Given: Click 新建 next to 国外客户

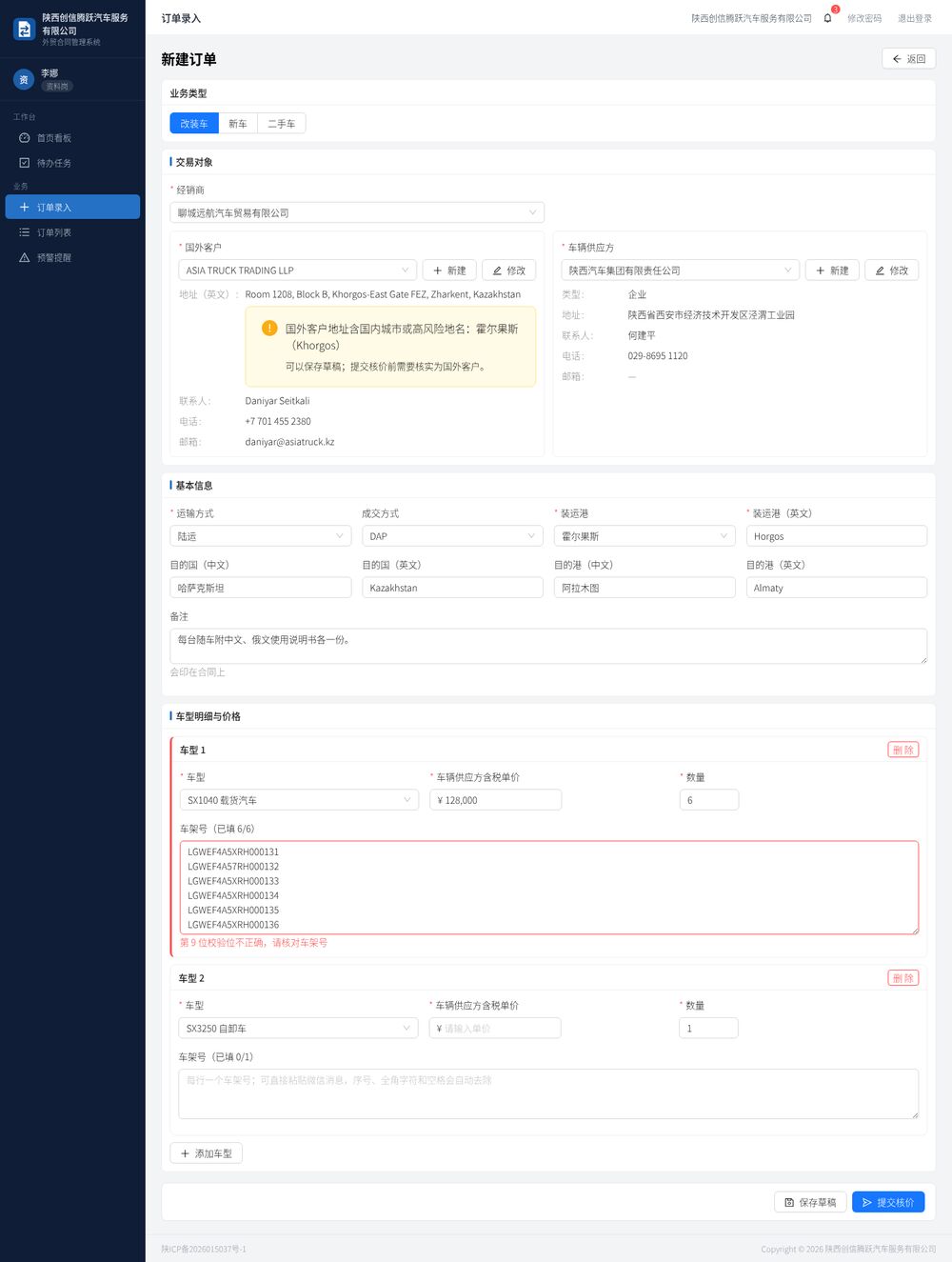Looking at the screenshot, I should click(449, 270).
